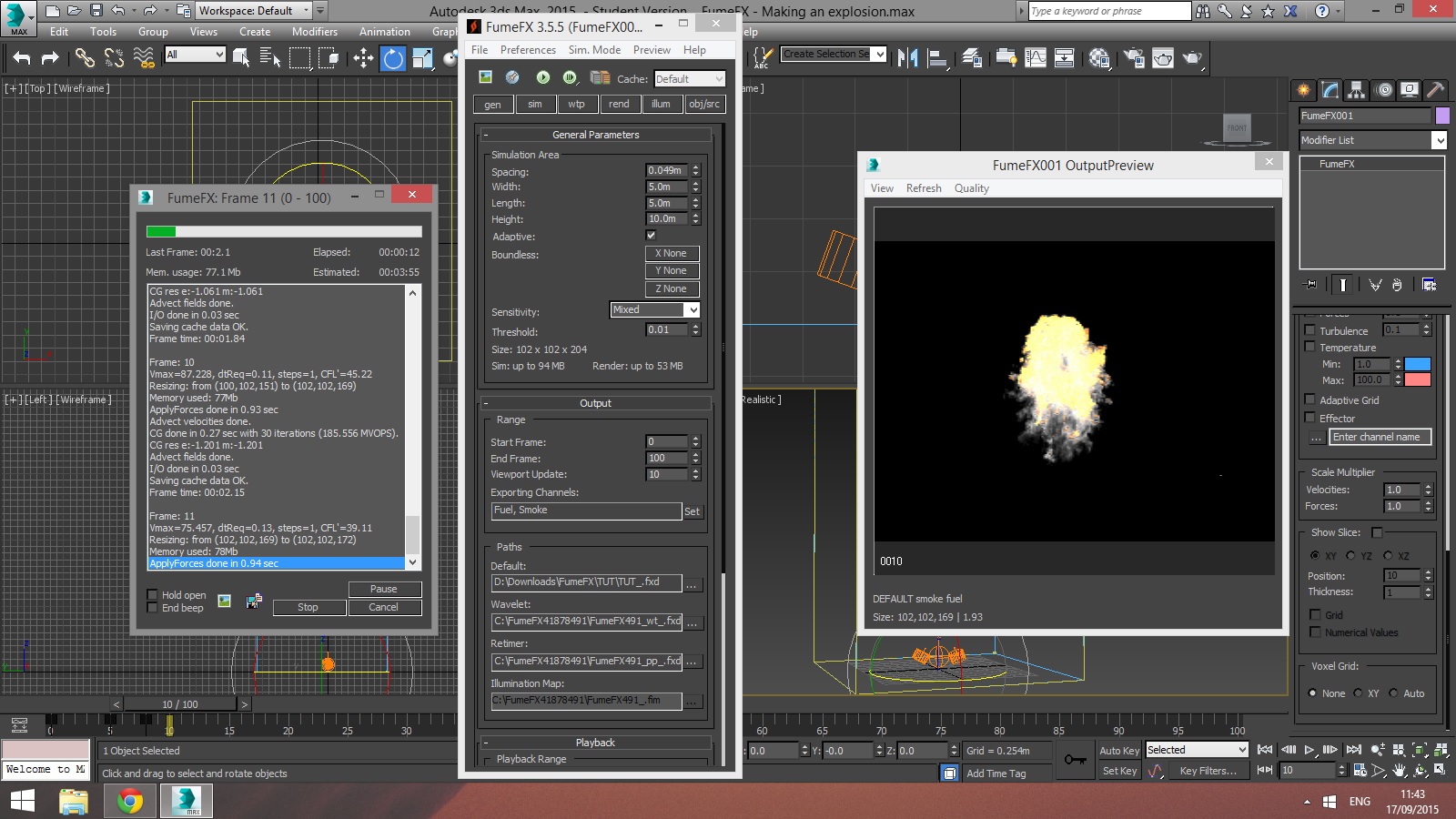Image resolution: width=1456 pixels, height=819 pixels.
Task: Click the Align tool icon
Action: click(937, 58)
